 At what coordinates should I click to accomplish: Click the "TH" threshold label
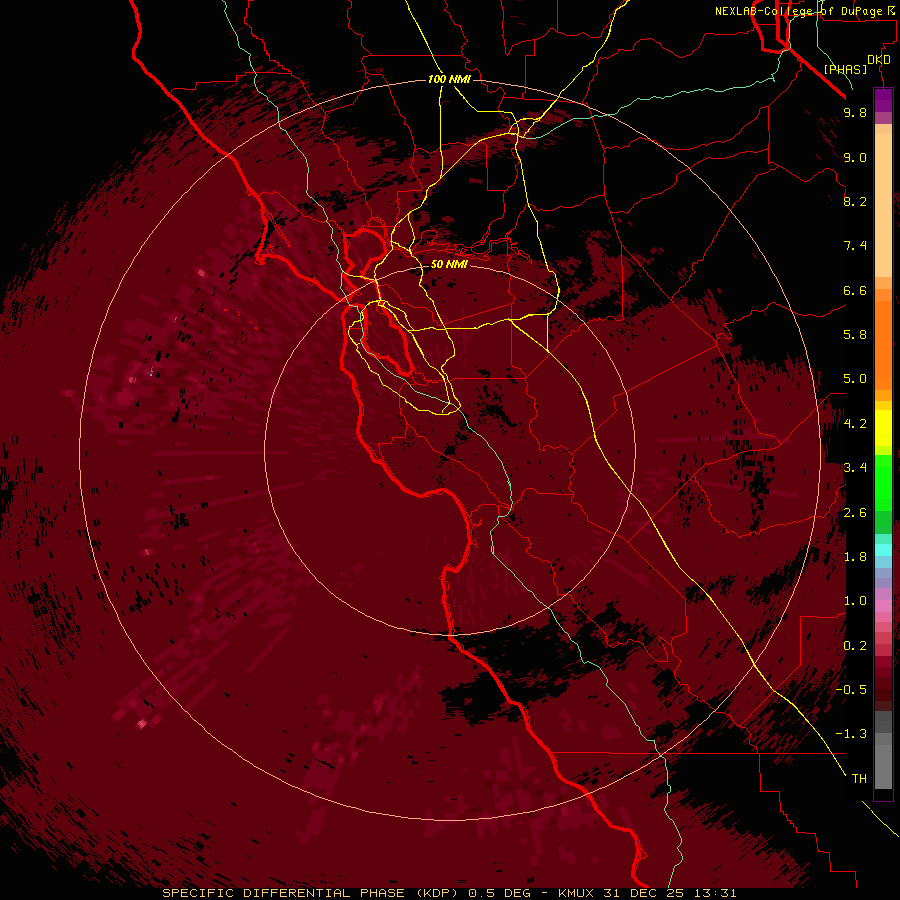tap(859, 779)
